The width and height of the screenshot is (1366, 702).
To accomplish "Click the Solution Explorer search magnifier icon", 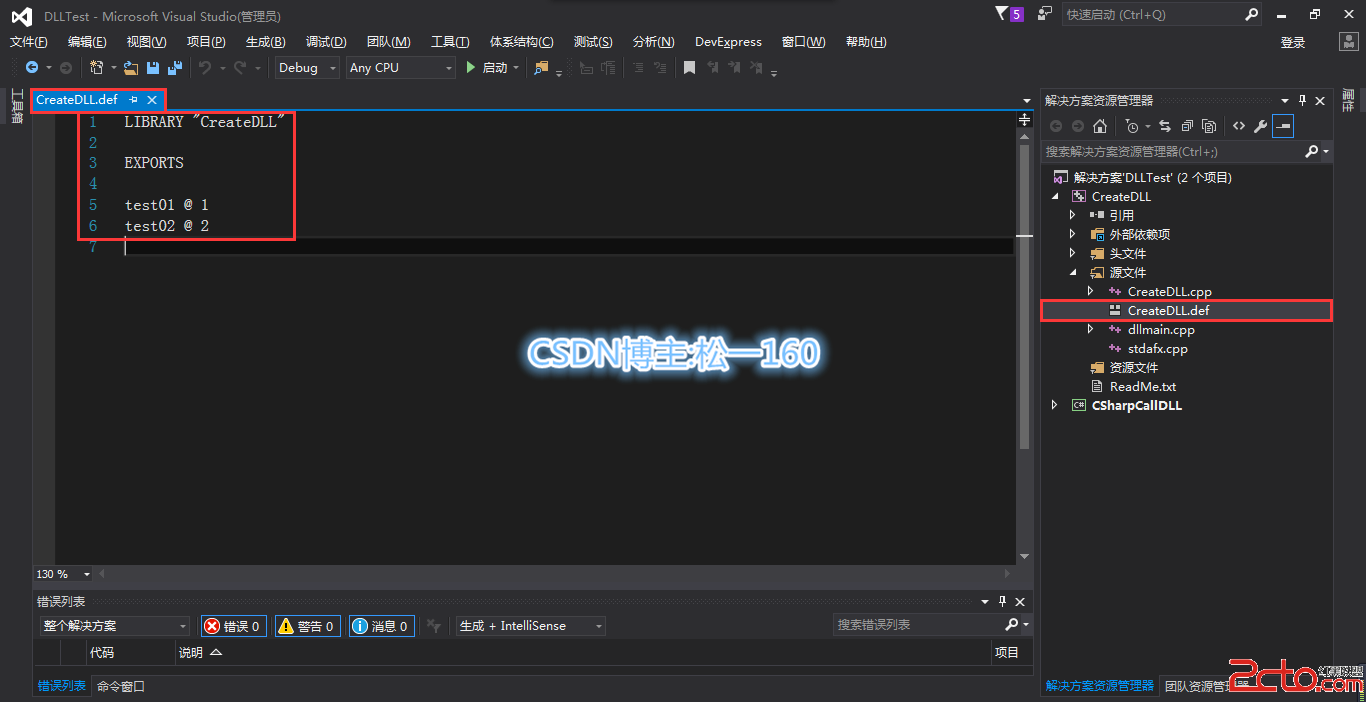I will (1312, 152).
